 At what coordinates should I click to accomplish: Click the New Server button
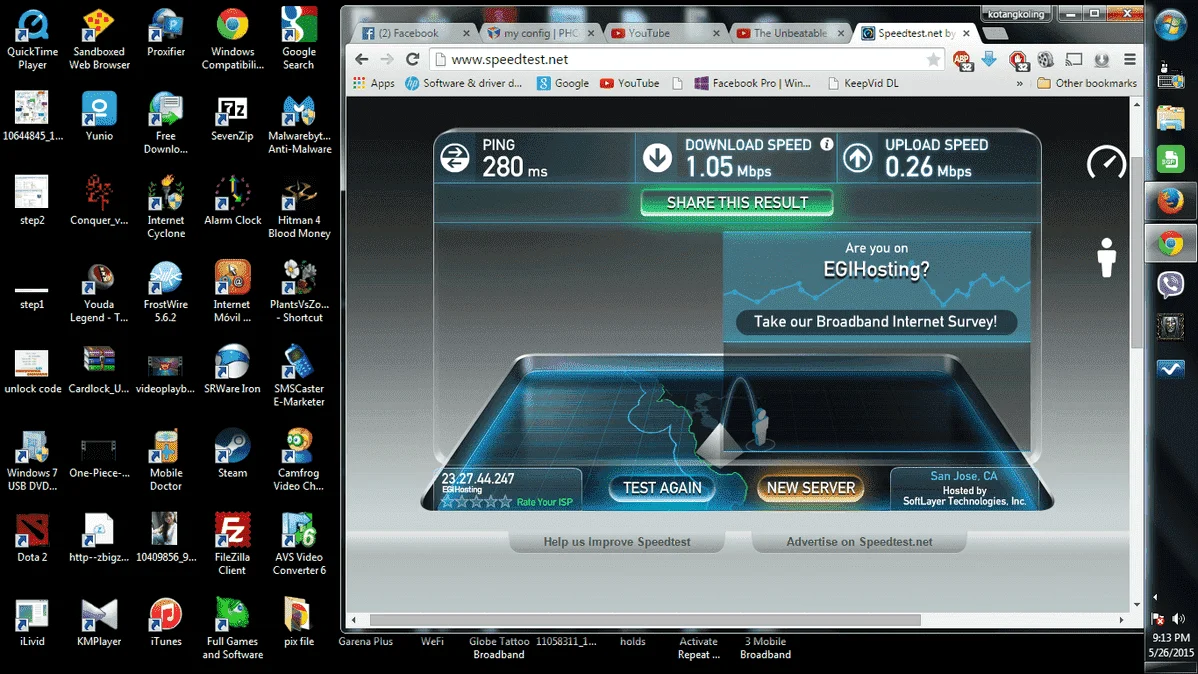click(811, 488)
